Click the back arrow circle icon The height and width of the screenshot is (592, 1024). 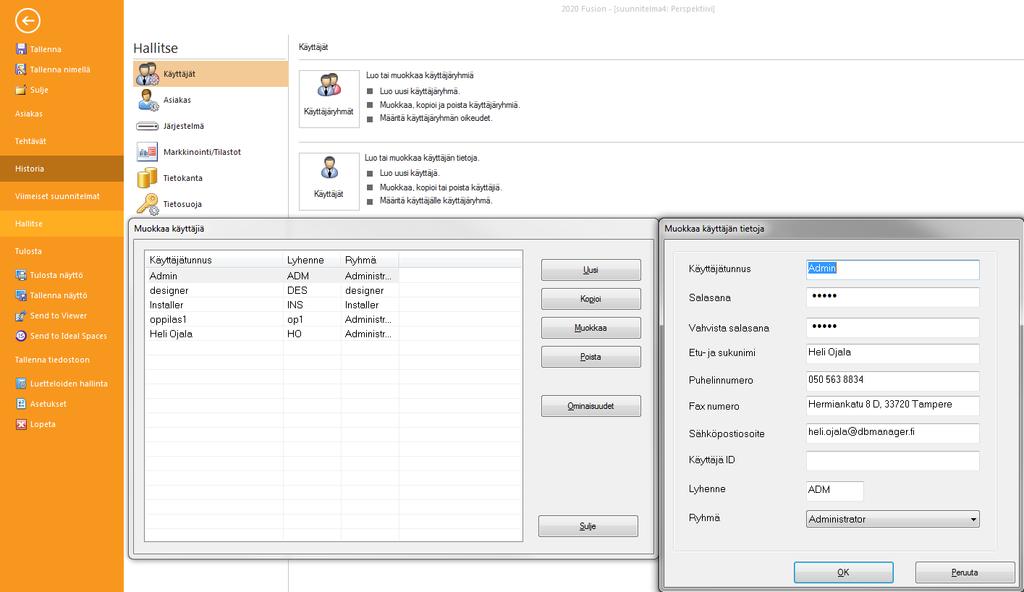[x=27, y=21]
